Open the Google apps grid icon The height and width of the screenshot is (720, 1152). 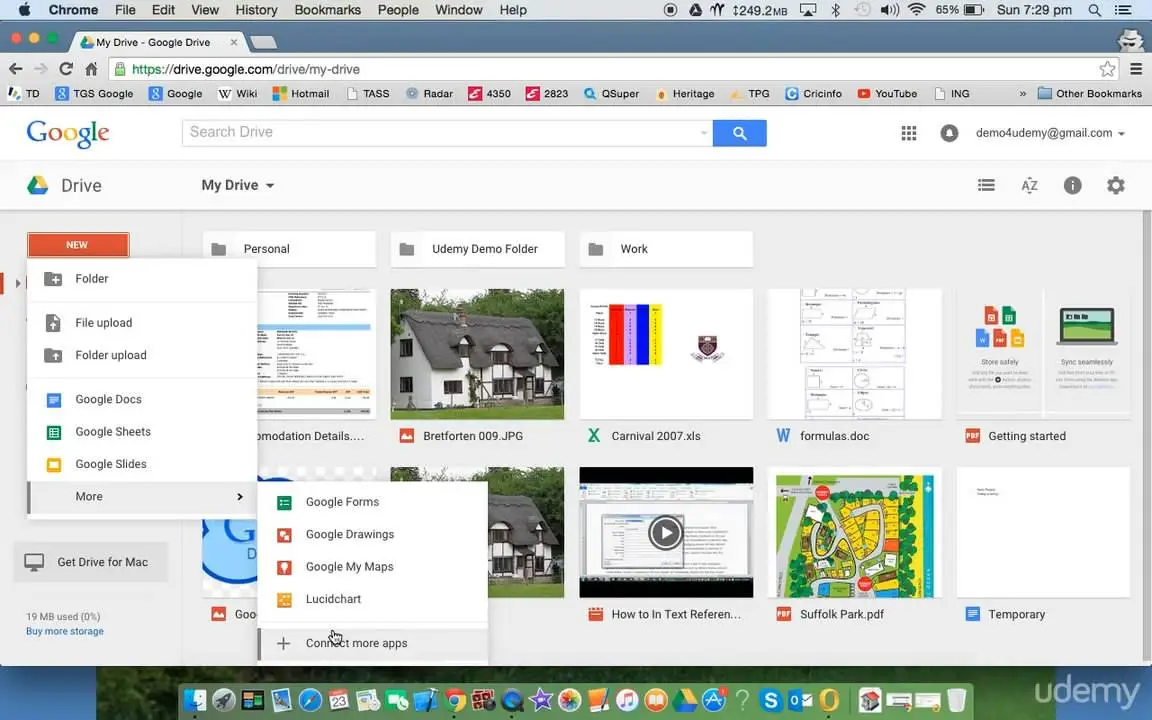909,133
